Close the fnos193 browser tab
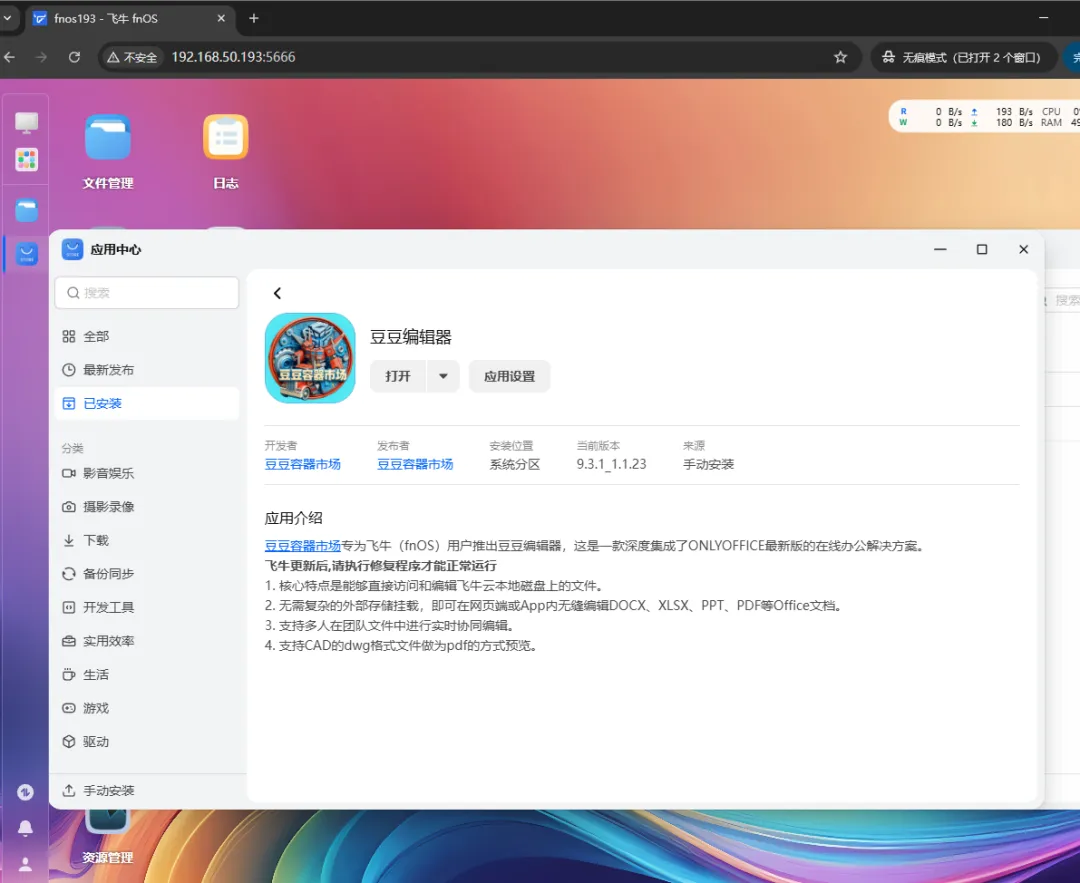This screenshot has height=883, width=1080. pyautogui.click(x=221, y=19)
